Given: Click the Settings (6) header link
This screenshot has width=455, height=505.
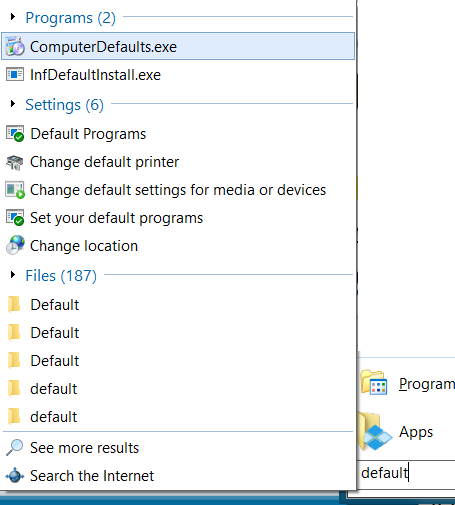Looking at the screenshot, I should pyautogui.click(x=65, y=105).
